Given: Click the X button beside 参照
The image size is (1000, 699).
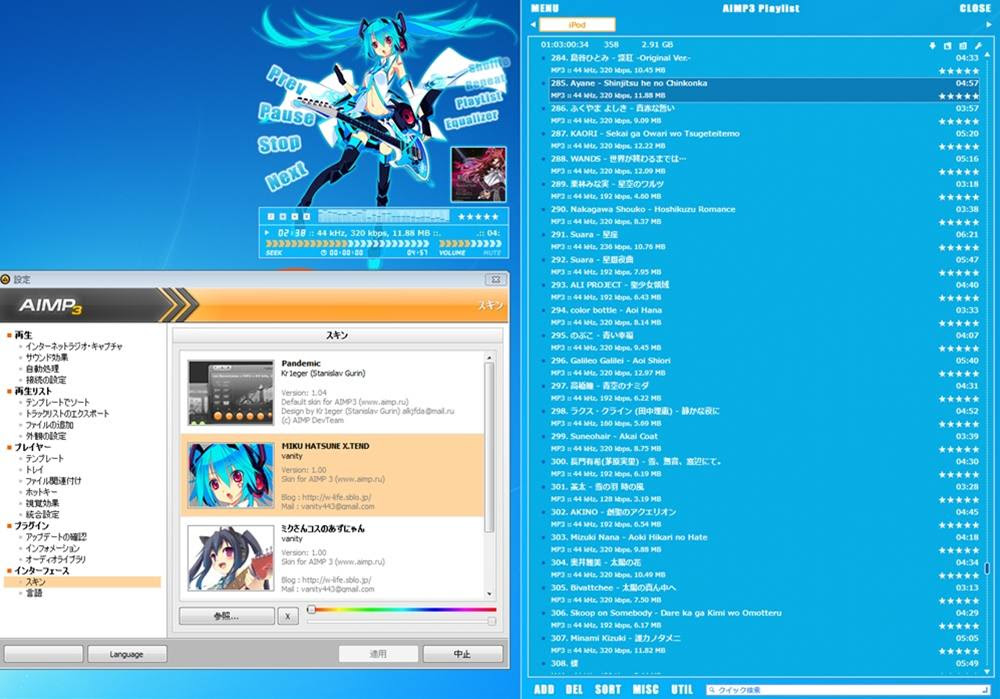Looking at the screenshot, I should point(288,616).
